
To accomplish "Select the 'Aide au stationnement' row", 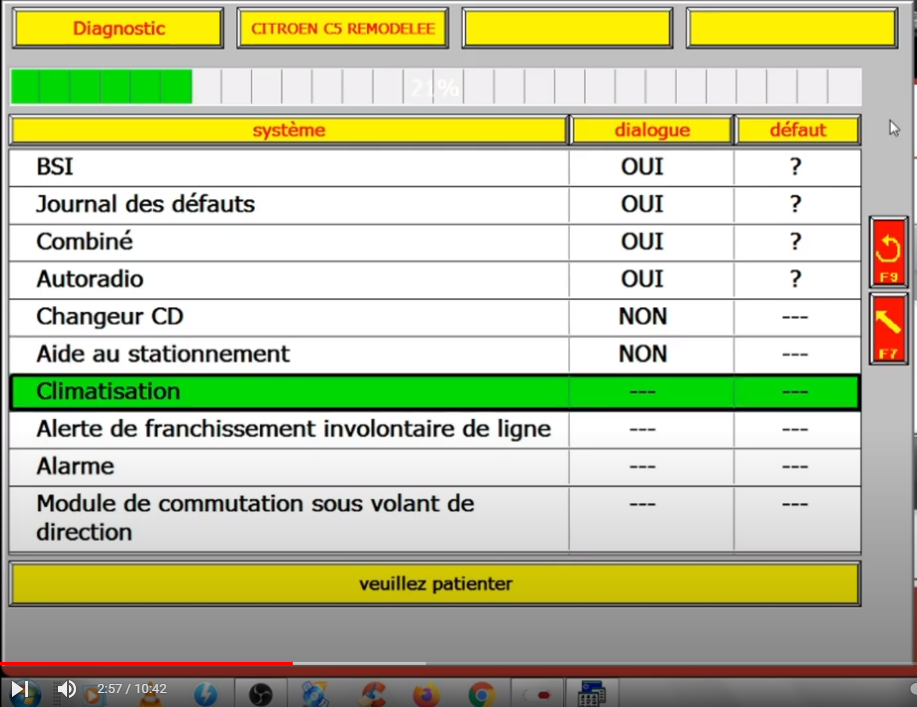I will pos(435,354).
